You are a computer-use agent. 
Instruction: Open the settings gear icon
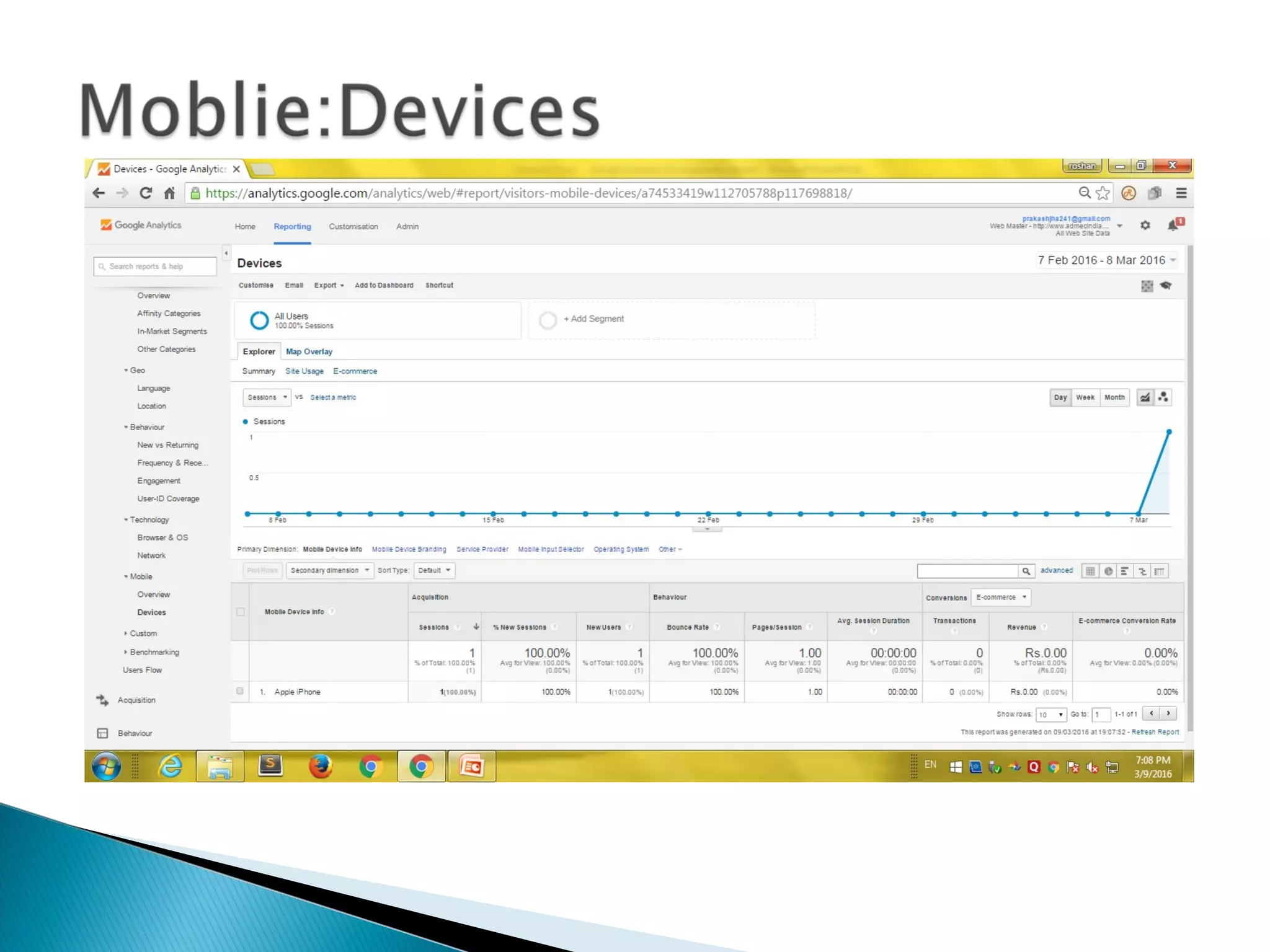click(1145, 226)
